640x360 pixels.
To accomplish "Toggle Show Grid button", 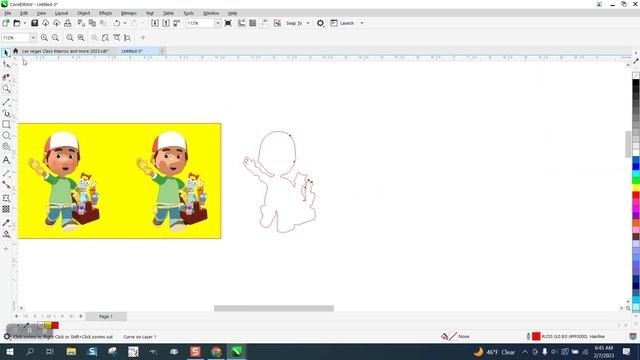I will coord(253,23).
